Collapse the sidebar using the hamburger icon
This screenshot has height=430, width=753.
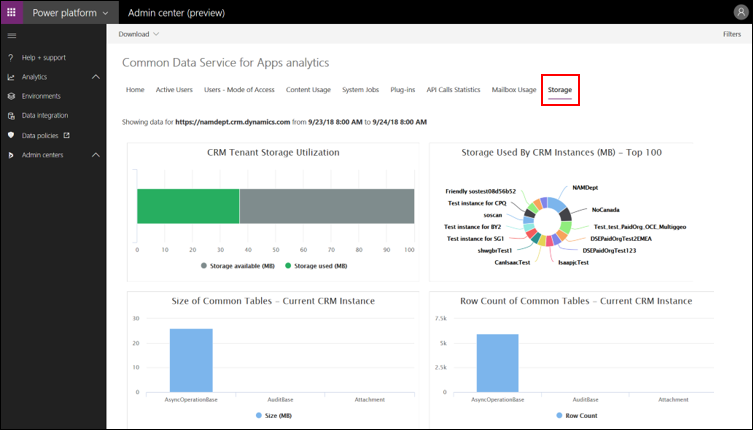(11, 35)
